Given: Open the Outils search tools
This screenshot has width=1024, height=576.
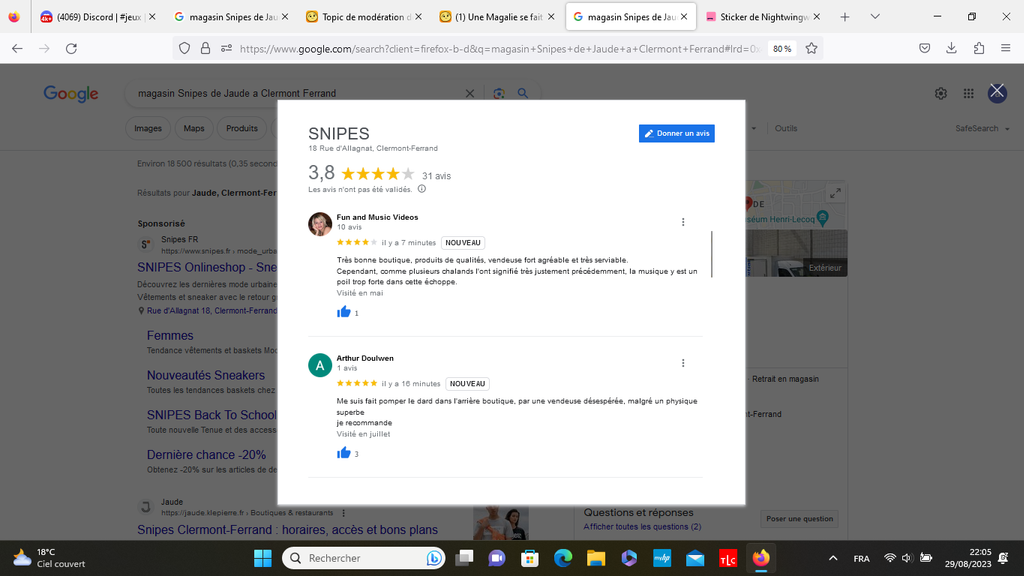Looking at the screenshot, I should (x=786, y=129).
